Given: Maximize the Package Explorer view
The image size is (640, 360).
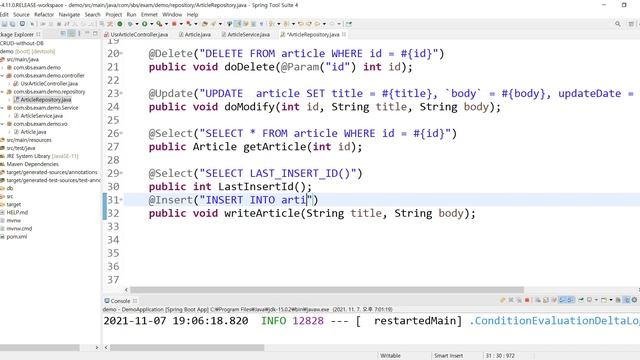Looking at the screenshot, I should [x=95, y=34].
